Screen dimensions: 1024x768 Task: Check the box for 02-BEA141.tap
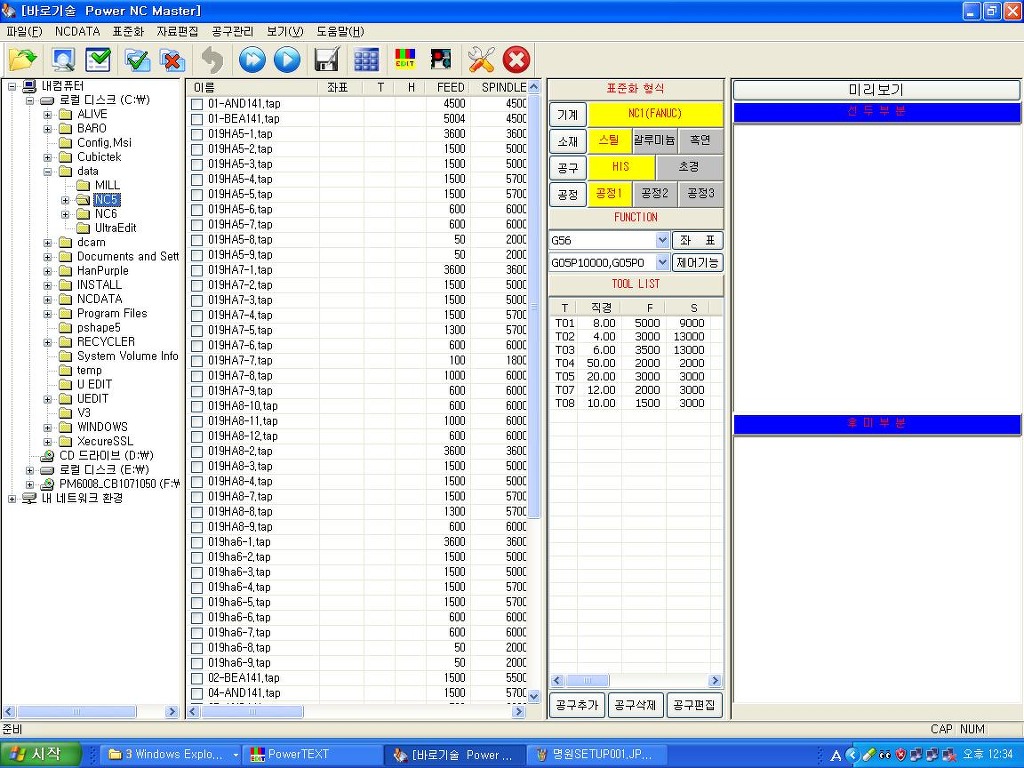point(197,678)
